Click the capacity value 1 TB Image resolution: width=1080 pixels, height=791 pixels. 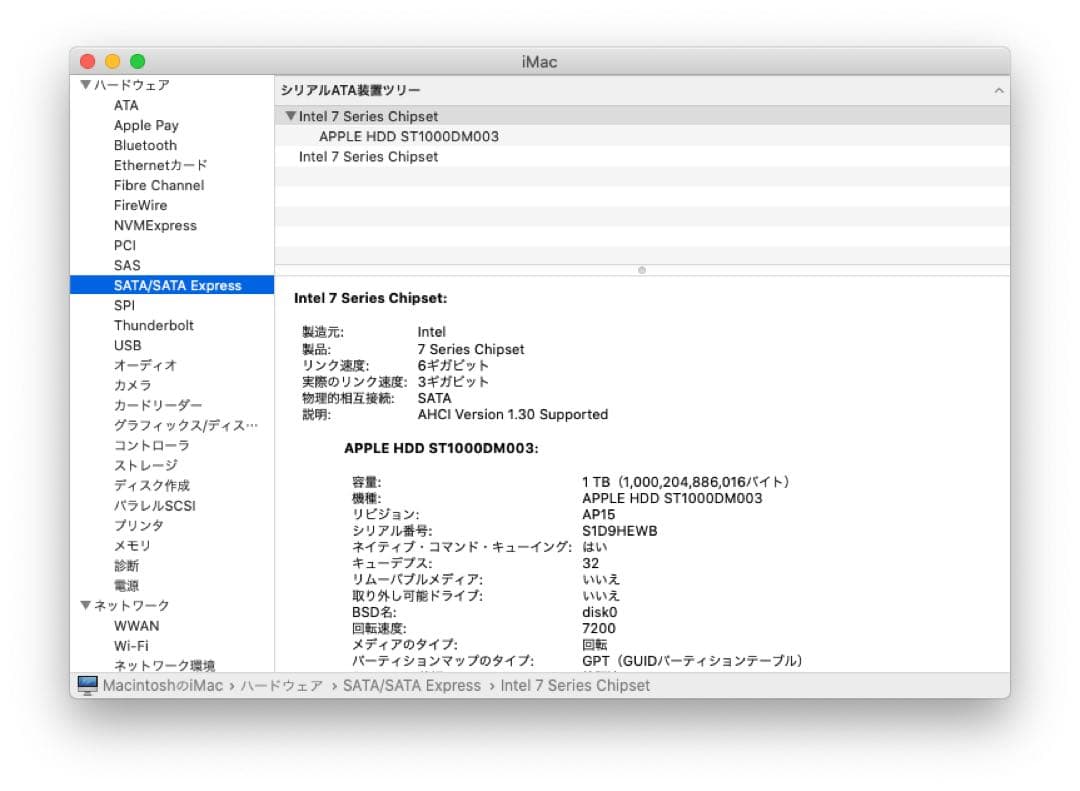[x=685, y=482]
